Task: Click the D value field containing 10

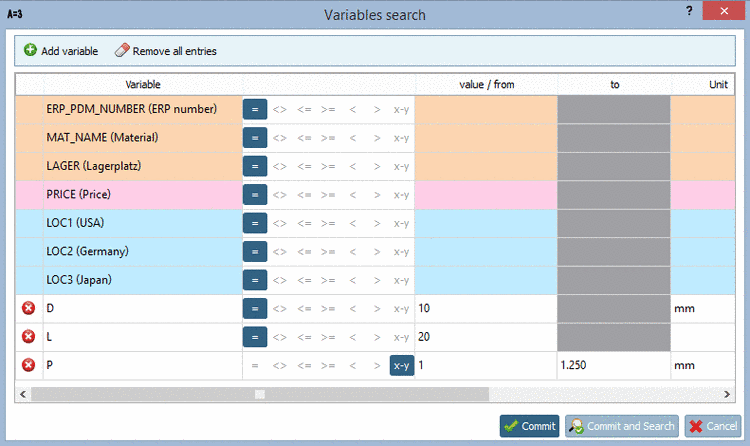Action: click(486, 309)
